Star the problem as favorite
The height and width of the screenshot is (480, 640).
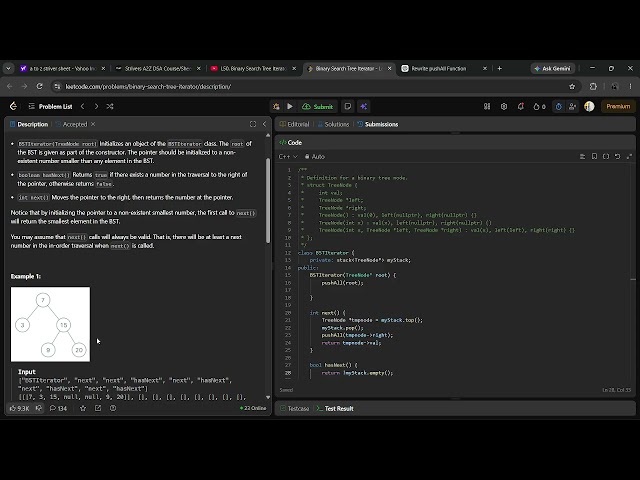coord(83,408)
